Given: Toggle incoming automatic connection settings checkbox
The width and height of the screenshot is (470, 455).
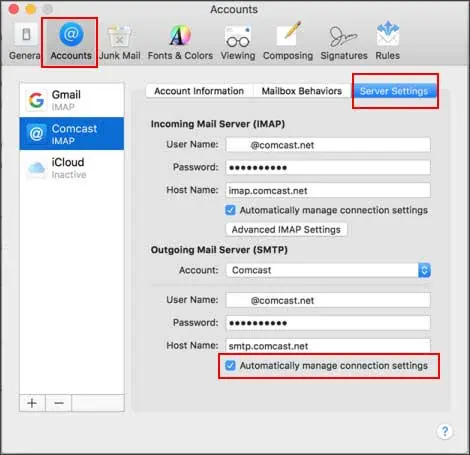Looking at the screenshot, I should [230, 210].
